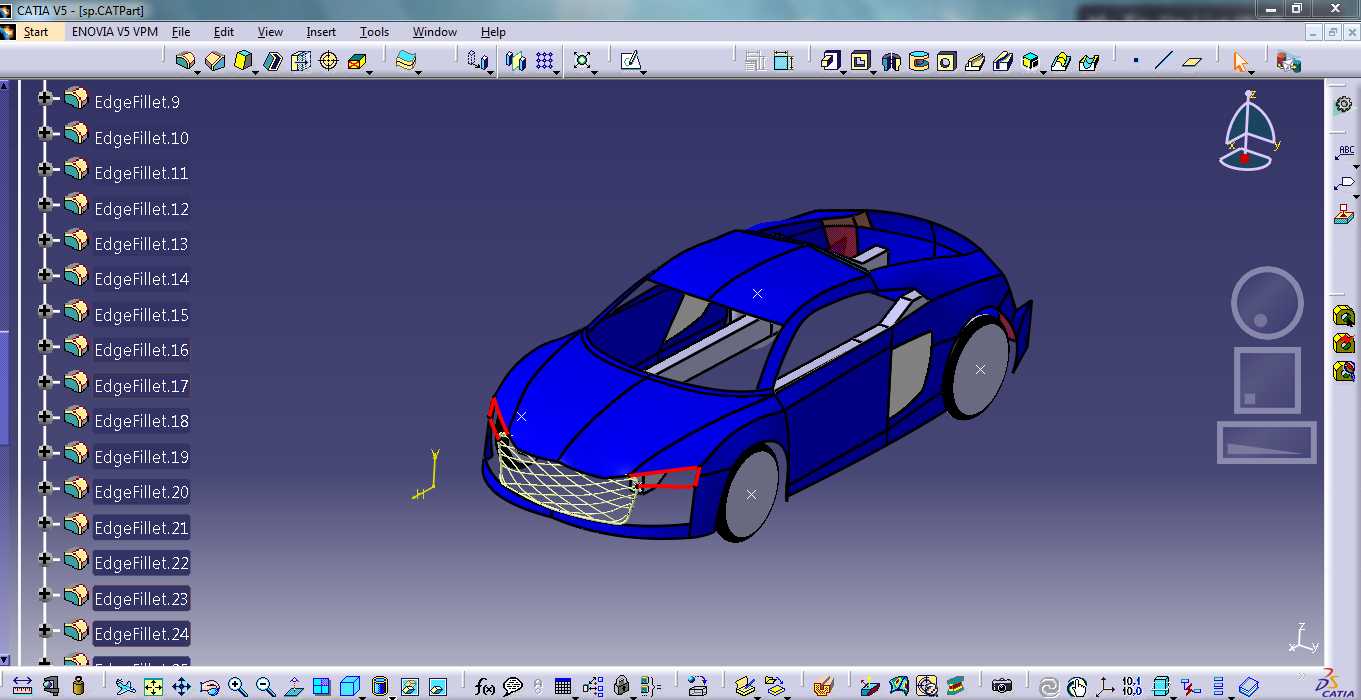Select the Thickness tool
Image resolution: width=1361 pixels, height=700 pixels.
coord(300,61)
